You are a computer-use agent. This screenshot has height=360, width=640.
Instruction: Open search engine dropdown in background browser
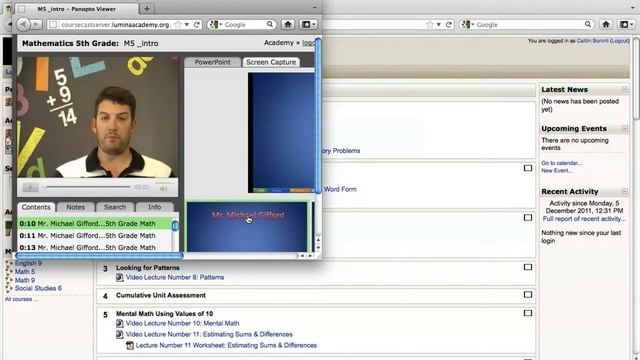click(467, 24)
